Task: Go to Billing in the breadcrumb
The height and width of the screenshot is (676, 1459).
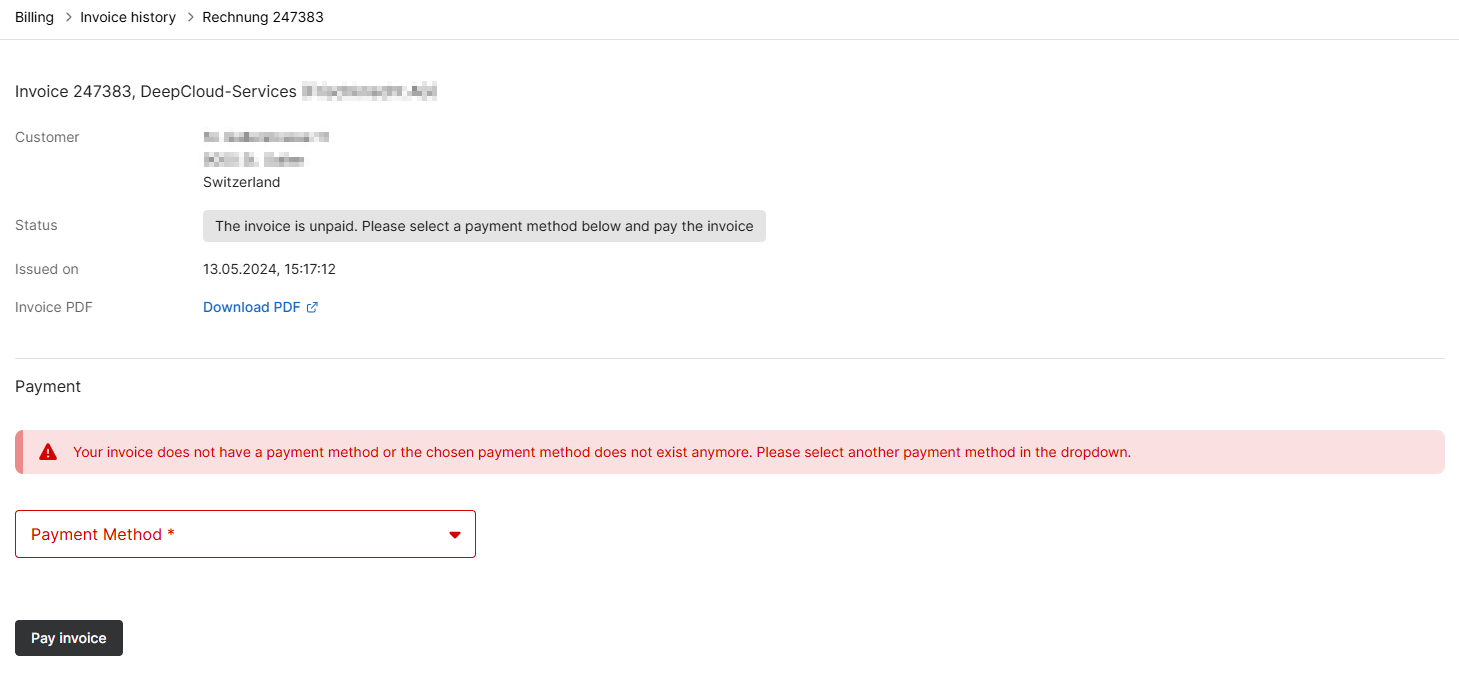Action: (x=34, y=17)
